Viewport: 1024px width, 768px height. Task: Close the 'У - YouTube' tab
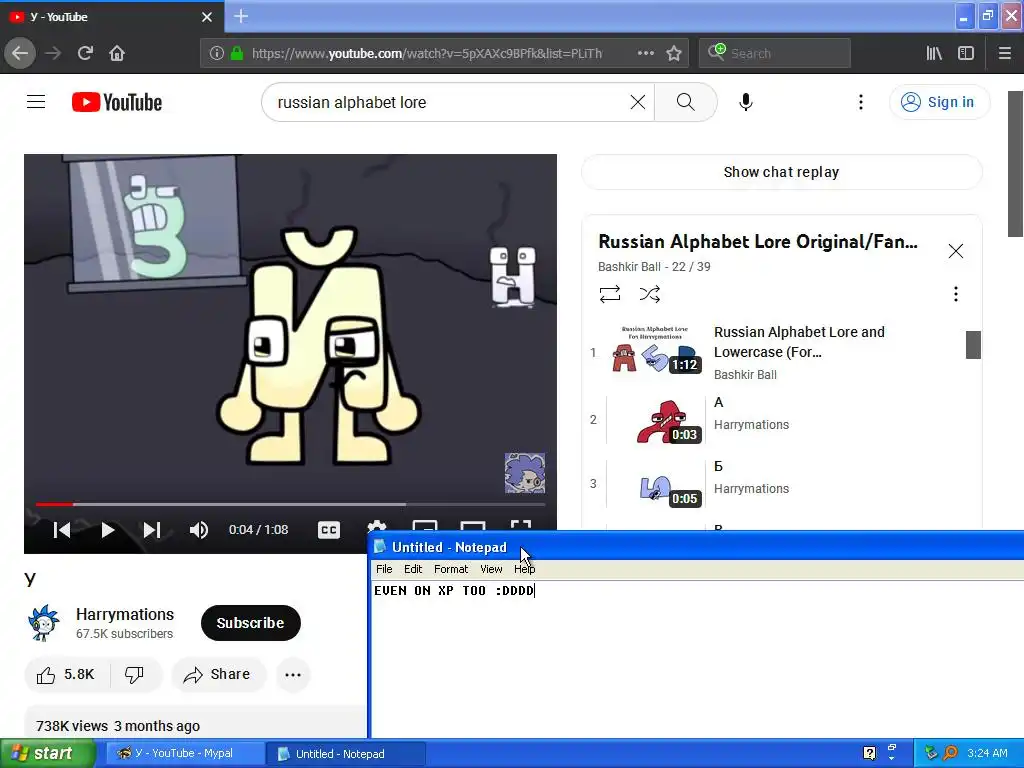click(x=207, y=17)
